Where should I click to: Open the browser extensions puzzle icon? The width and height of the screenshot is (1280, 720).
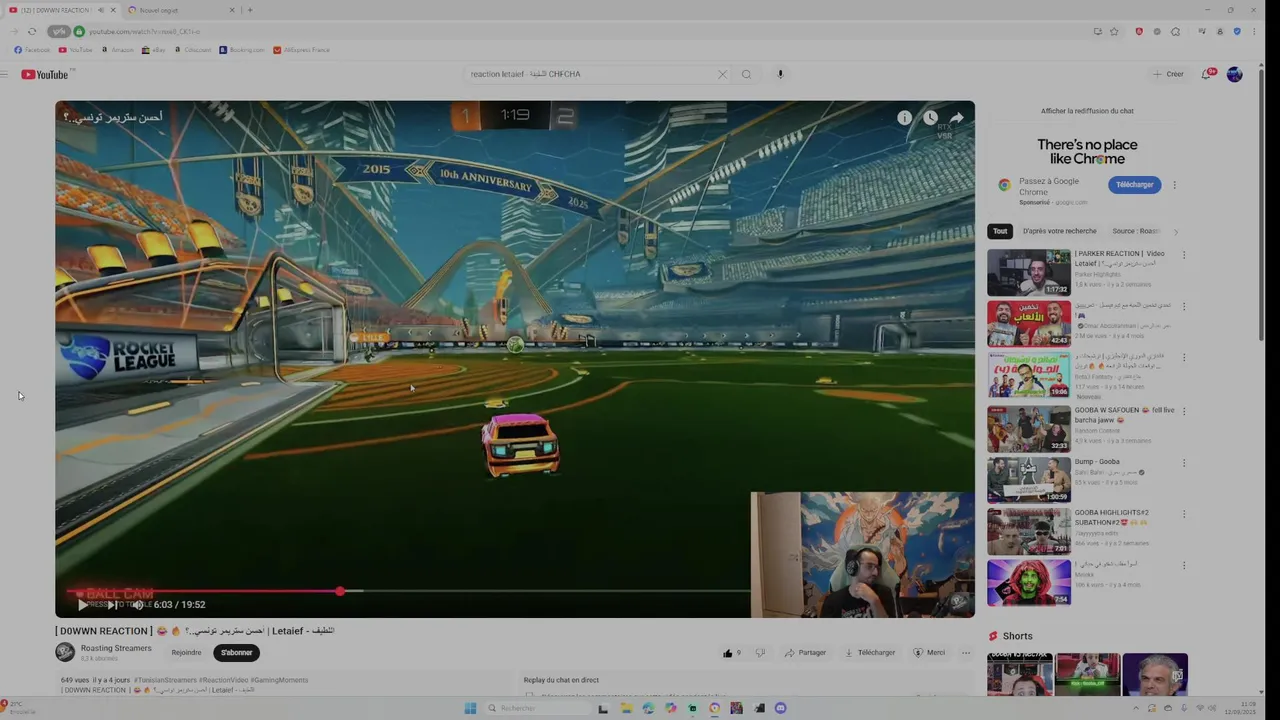(x=1176, y=31)
